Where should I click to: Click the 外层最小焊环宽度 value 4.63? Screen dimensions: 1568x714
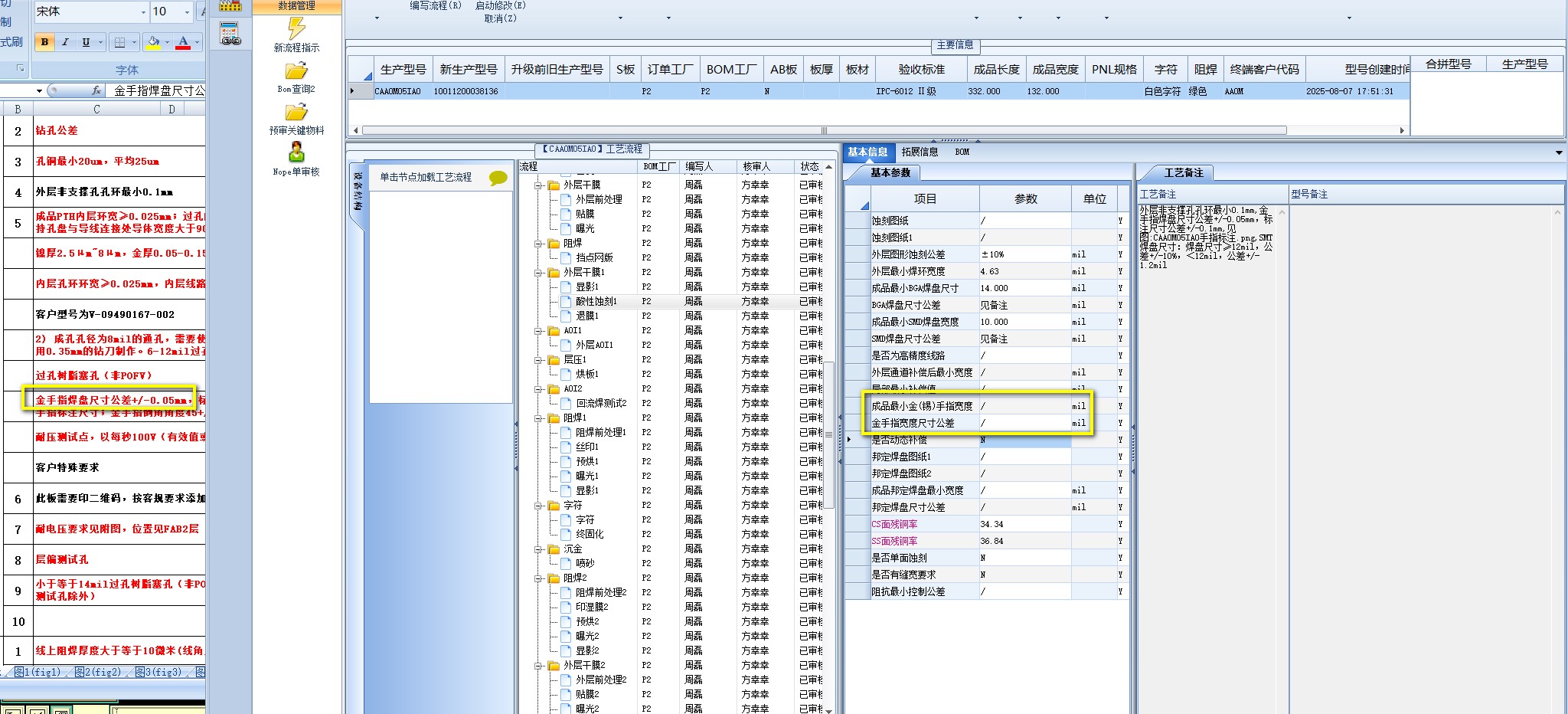(1025, 271)
